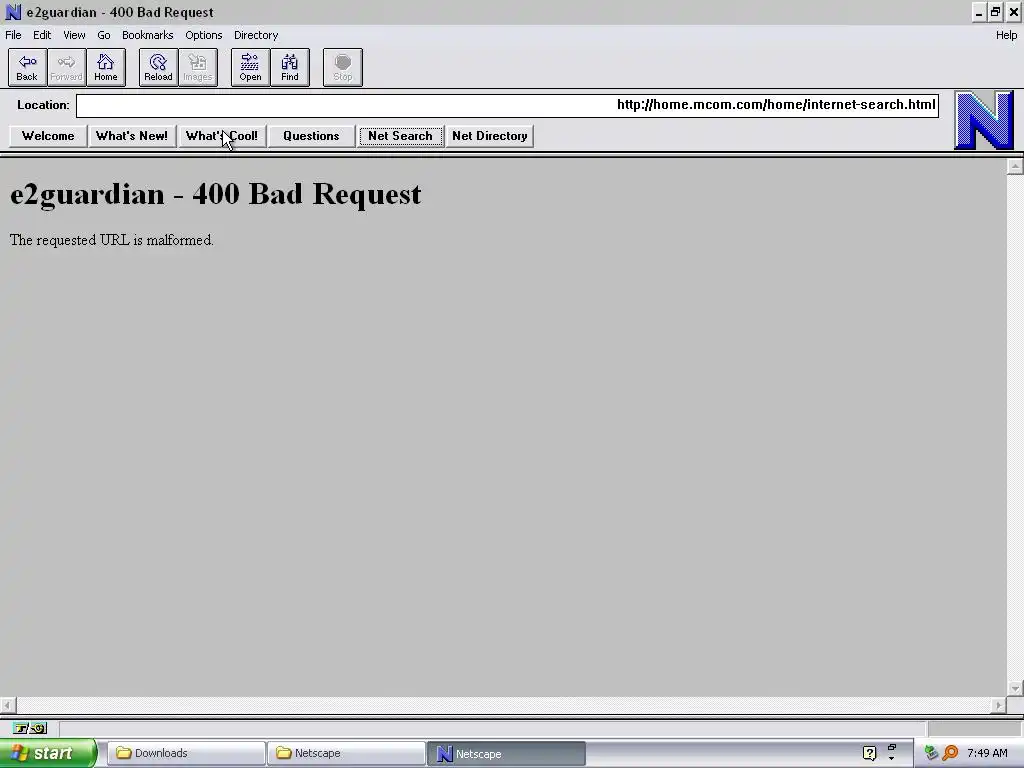Open the Edit menu

(x=42, y=35)
